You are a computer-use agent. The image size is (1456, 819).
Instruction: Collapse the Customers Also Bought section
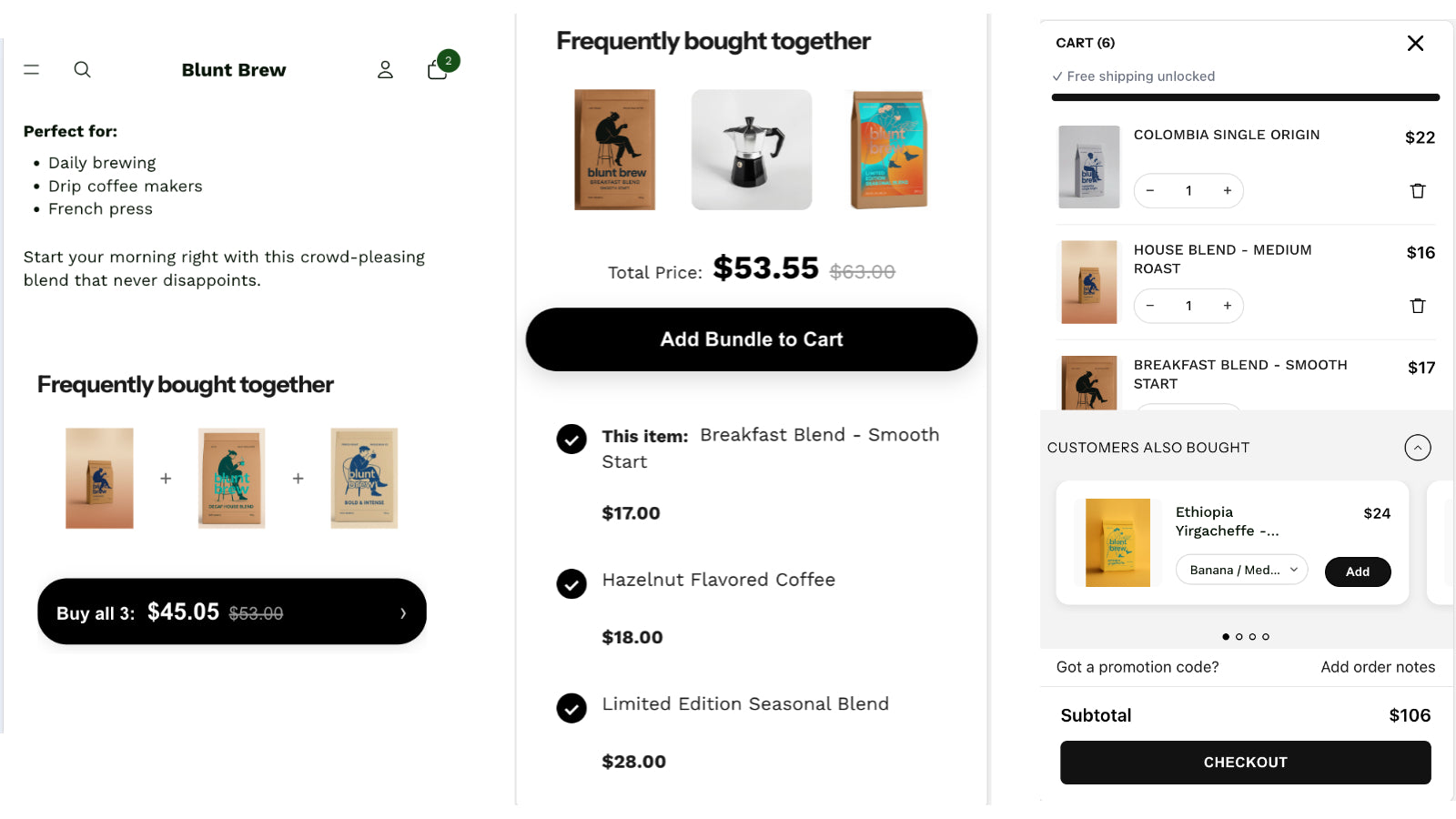click(x=1417, y=447)
